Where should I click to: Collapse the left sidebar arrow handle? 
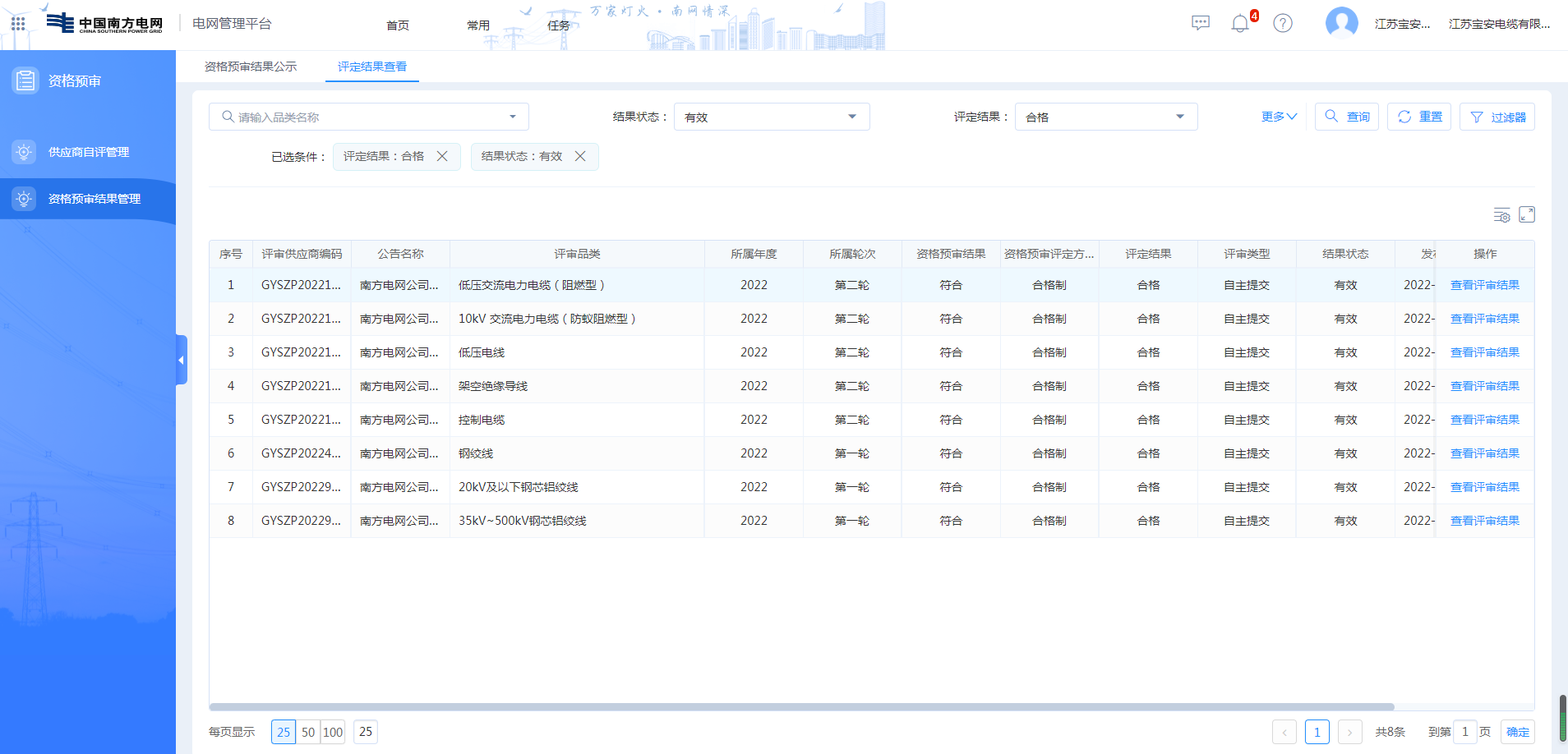pos(182,360)
